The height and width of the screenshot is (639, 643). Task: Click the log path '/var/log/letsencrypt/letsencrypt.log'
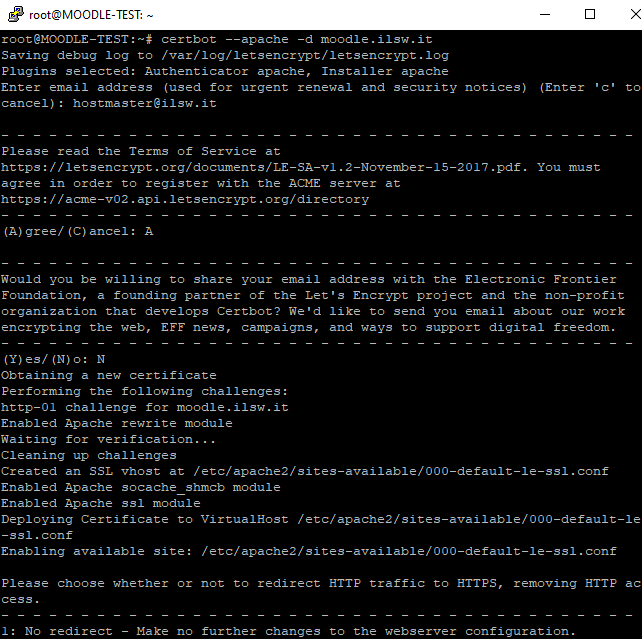pyautogui.click(x=305, y=55)
